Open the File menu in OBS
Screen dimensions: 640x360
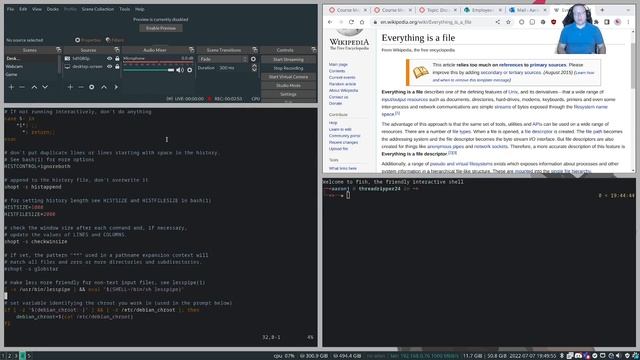(10, 9)
